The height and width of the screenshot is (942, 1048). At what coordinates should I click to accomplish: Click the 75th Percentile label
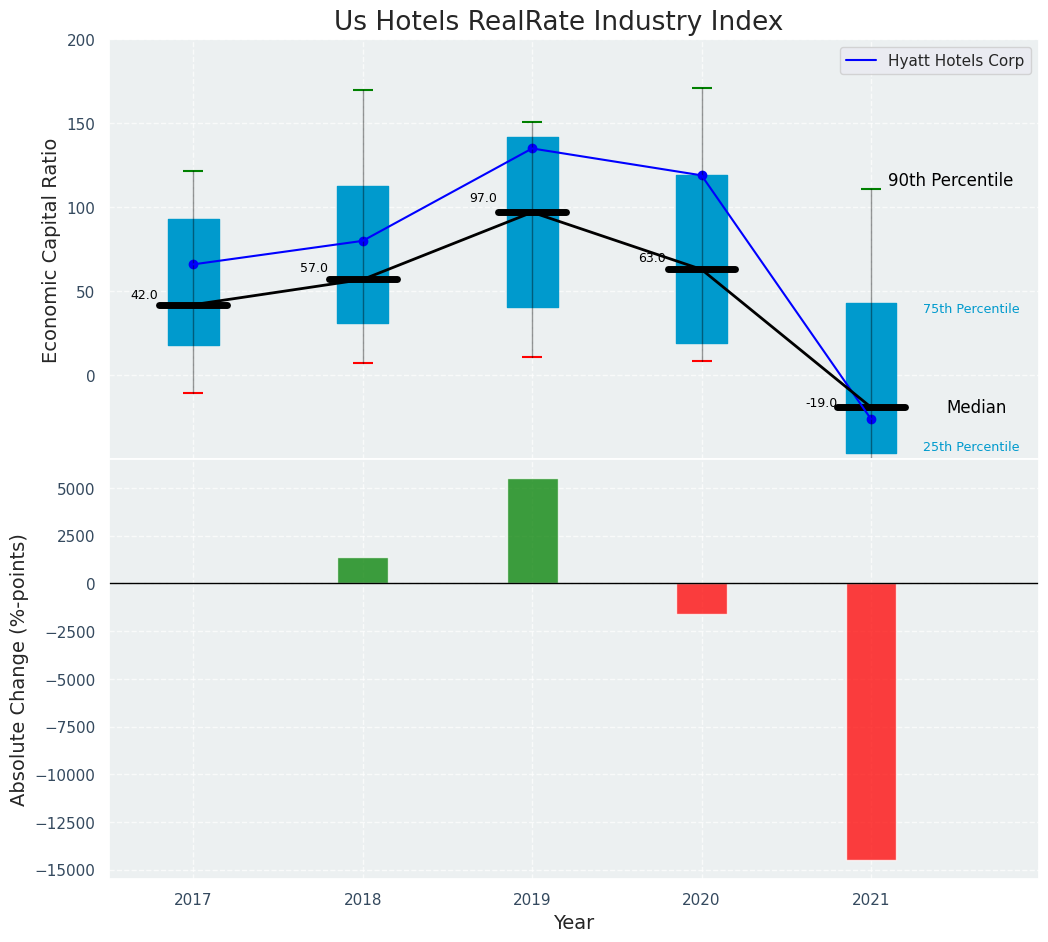pos(970,309)
